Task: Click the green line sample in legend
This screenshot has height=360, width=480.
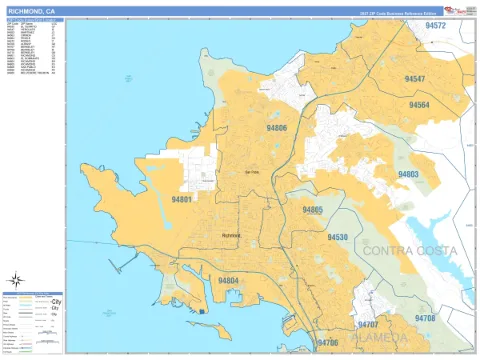Action: [x=26, y=351]
